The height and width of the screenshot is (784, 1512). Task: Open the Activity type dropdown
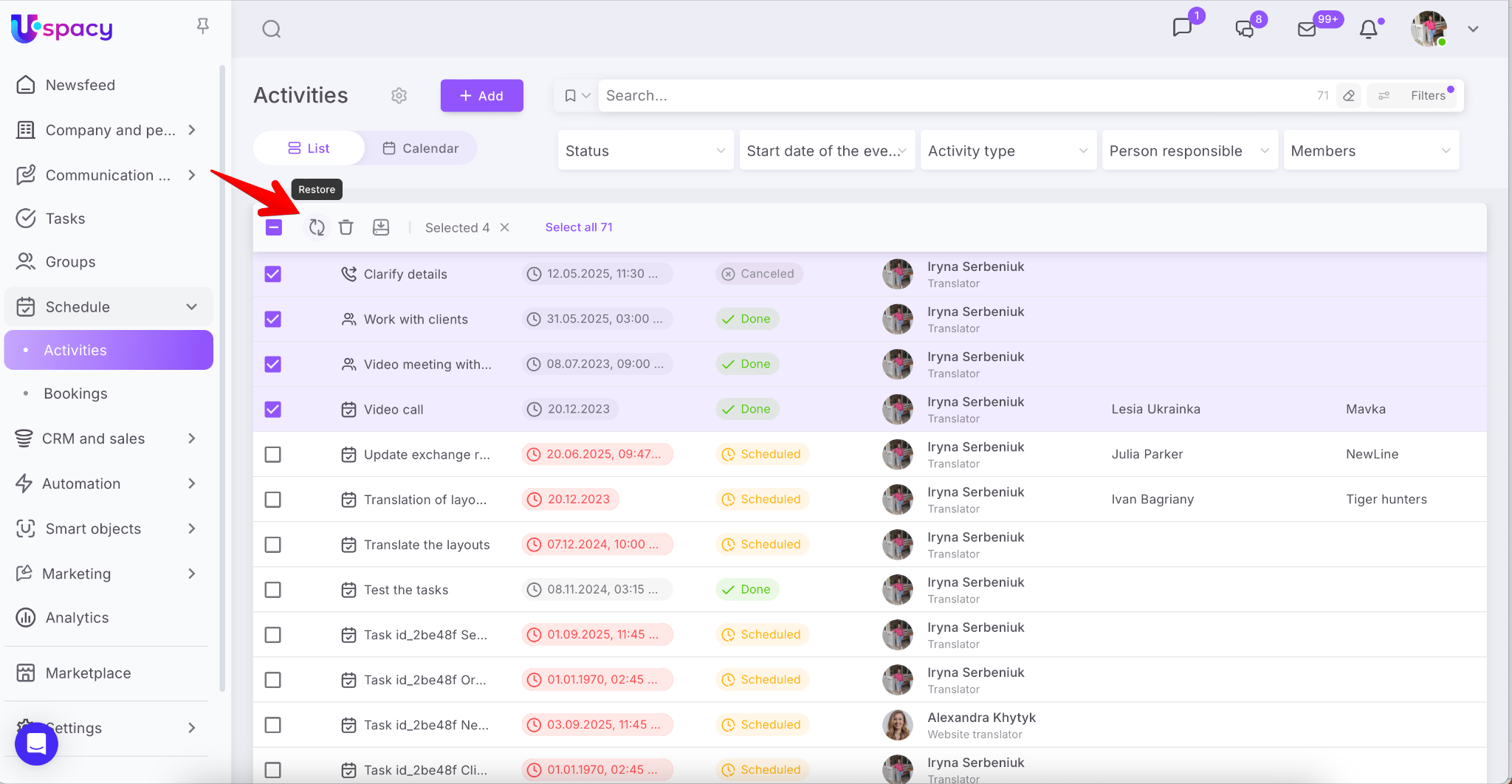pyautogui.click(x=1008, y=151)
